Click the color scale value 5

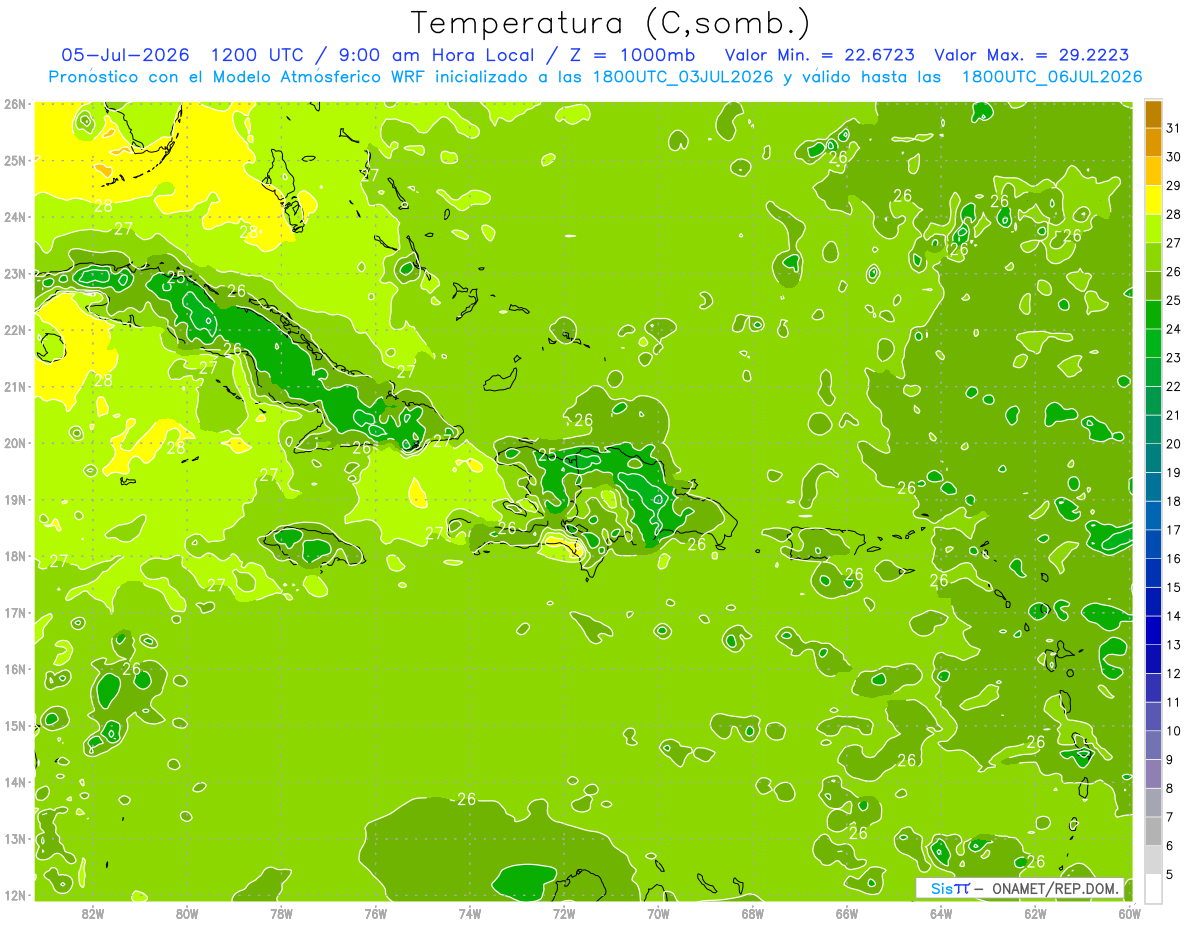1170,875
